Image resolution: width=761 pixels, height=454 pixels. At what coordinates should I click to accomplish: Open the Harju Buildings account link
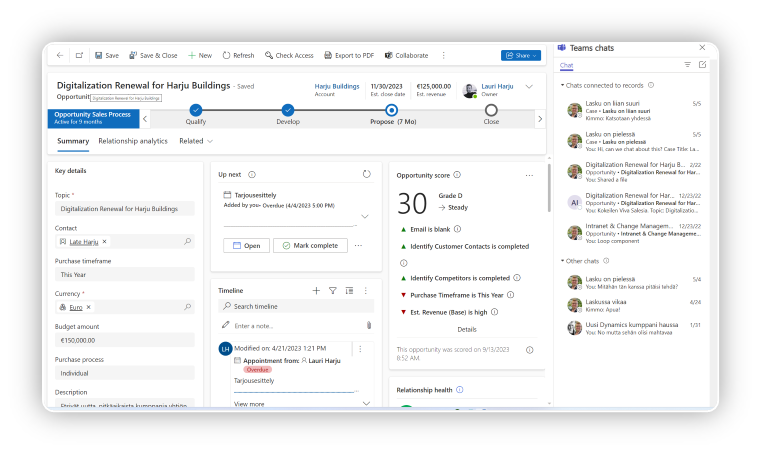coord(335,86)
